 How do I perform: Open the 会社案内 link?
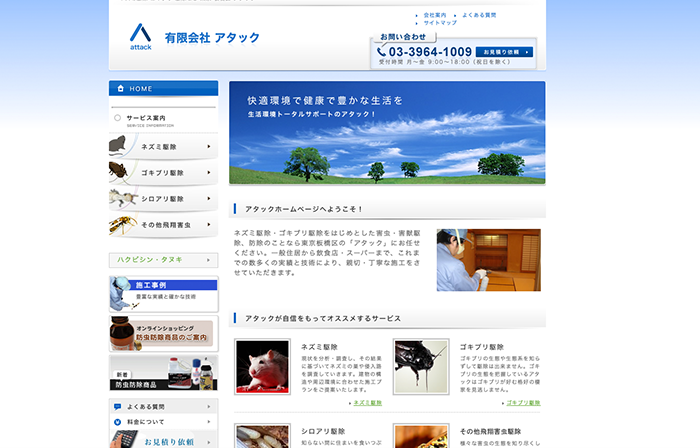pyautogui.click(x=434, y=15)
